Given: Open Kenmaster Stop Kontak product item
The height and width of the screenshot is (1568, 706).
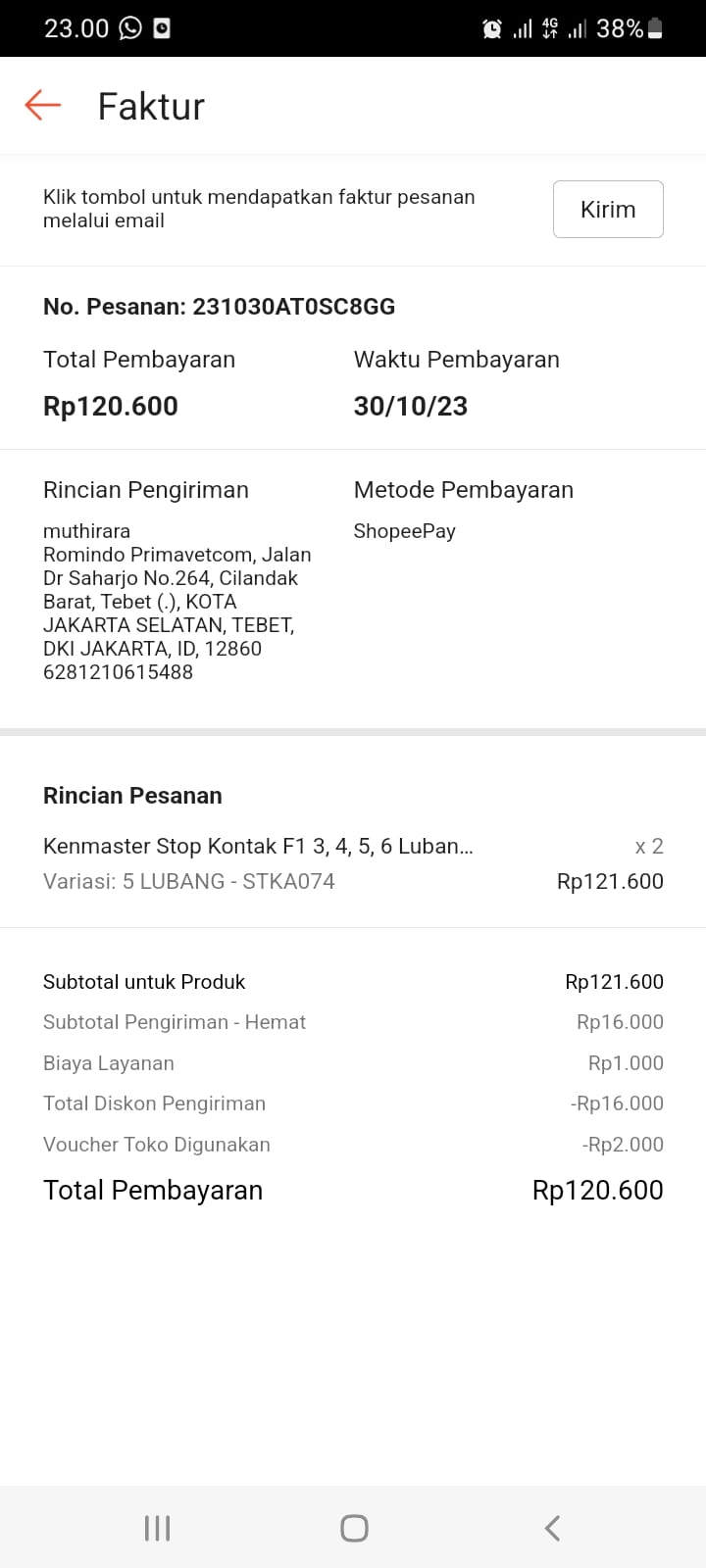Looking at the screenshot, I should coord(258,847).
